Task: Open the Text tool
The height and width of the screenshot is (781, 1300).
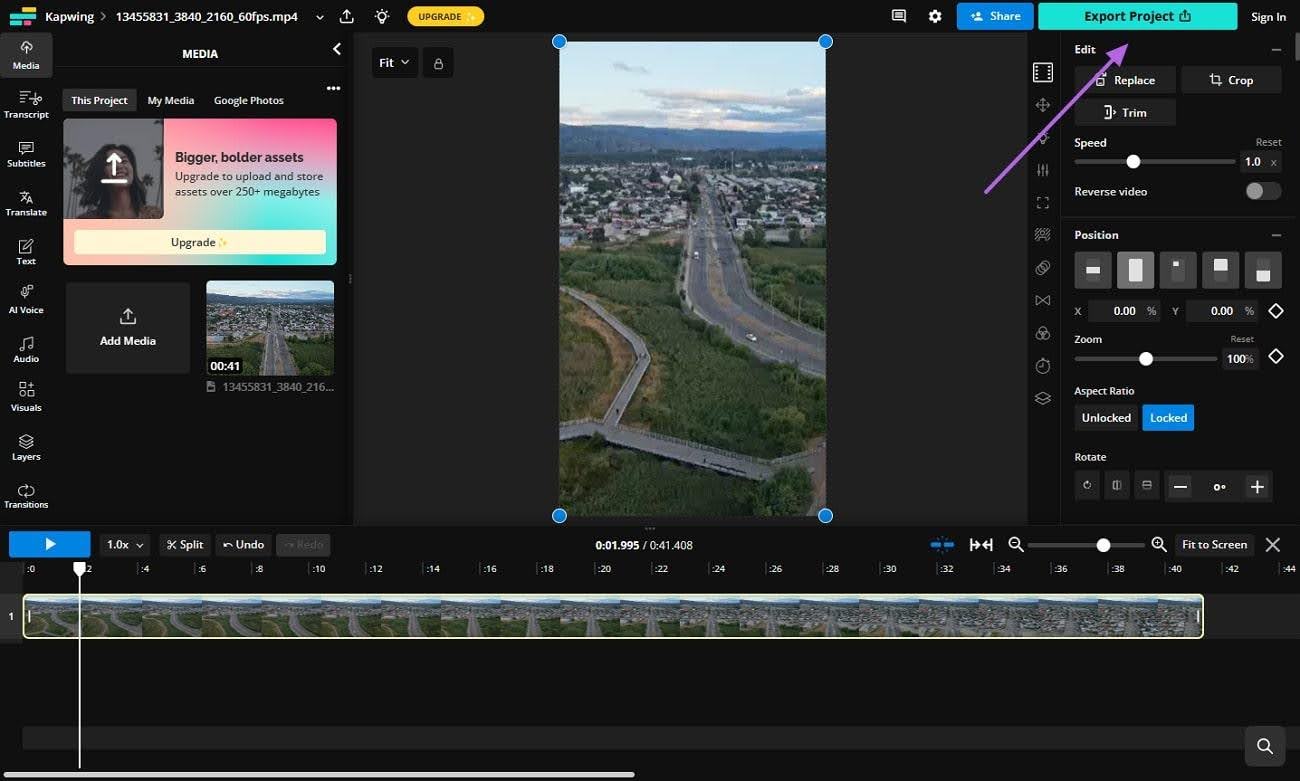Action: [x=26, y=251]
